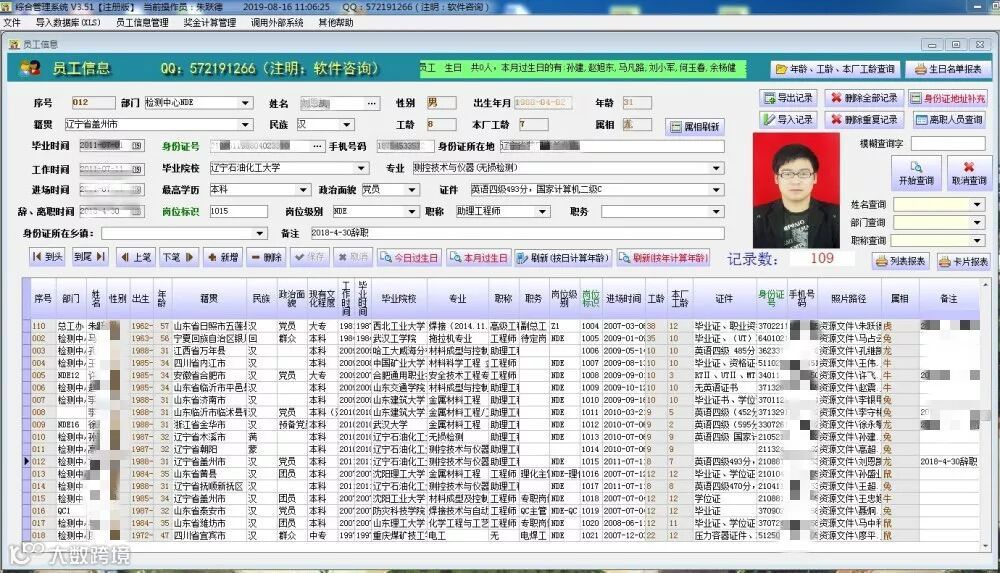Cancel search with 取消查询
The height and width of the screenshot is (573, 1000).
(969, 173)
